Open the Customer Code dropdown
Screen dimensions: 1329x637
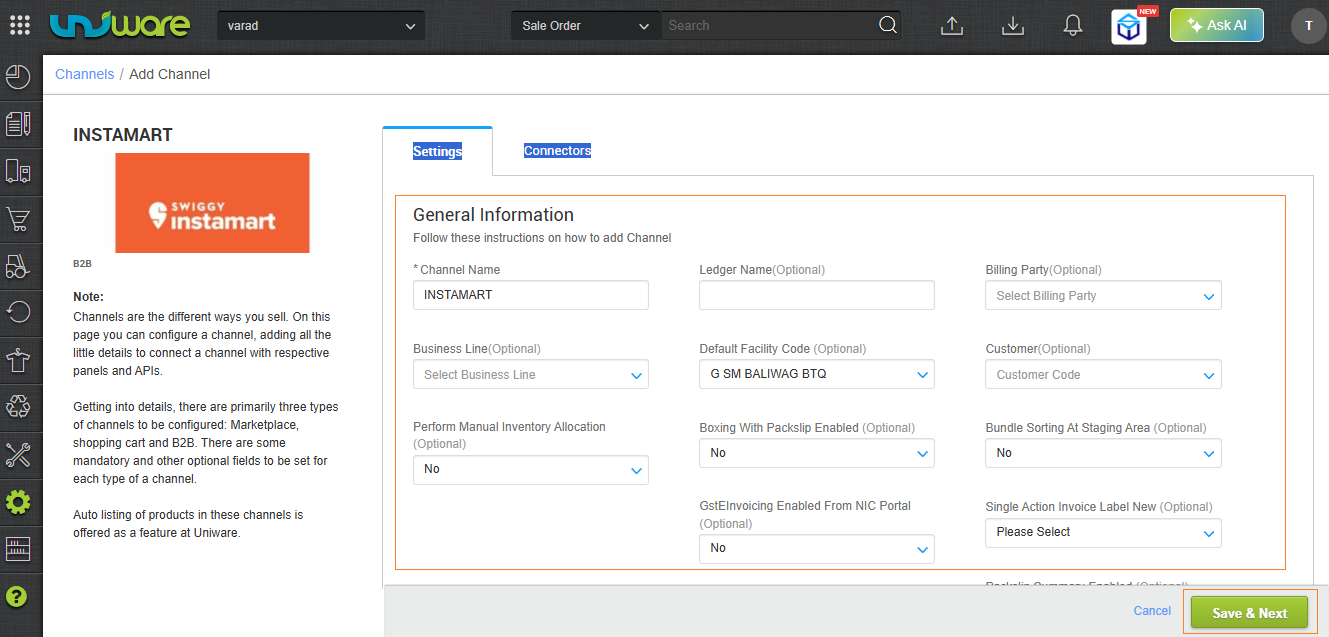[x=1103, y=375]
